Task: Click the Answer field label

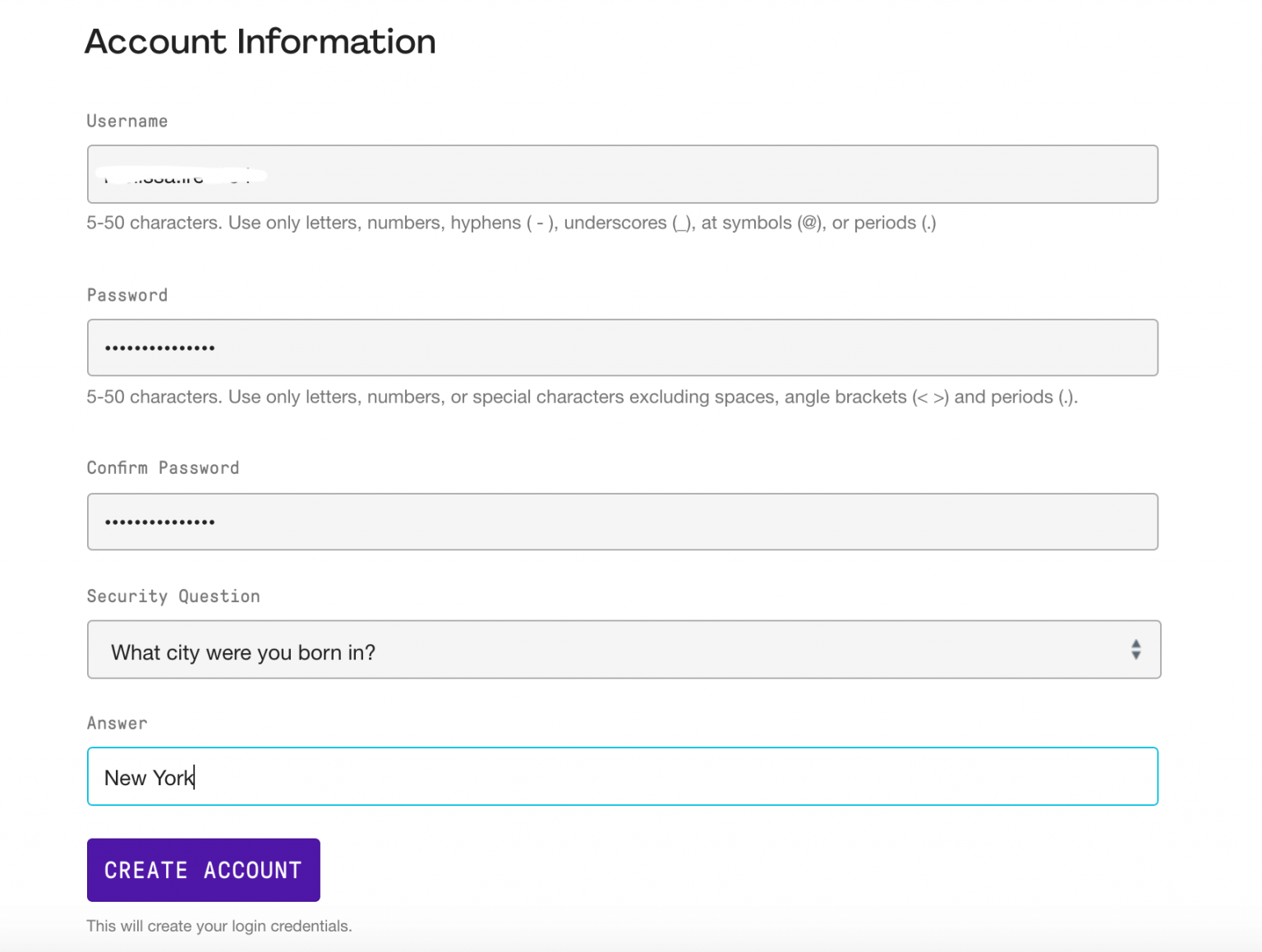Action: [117, 724]
